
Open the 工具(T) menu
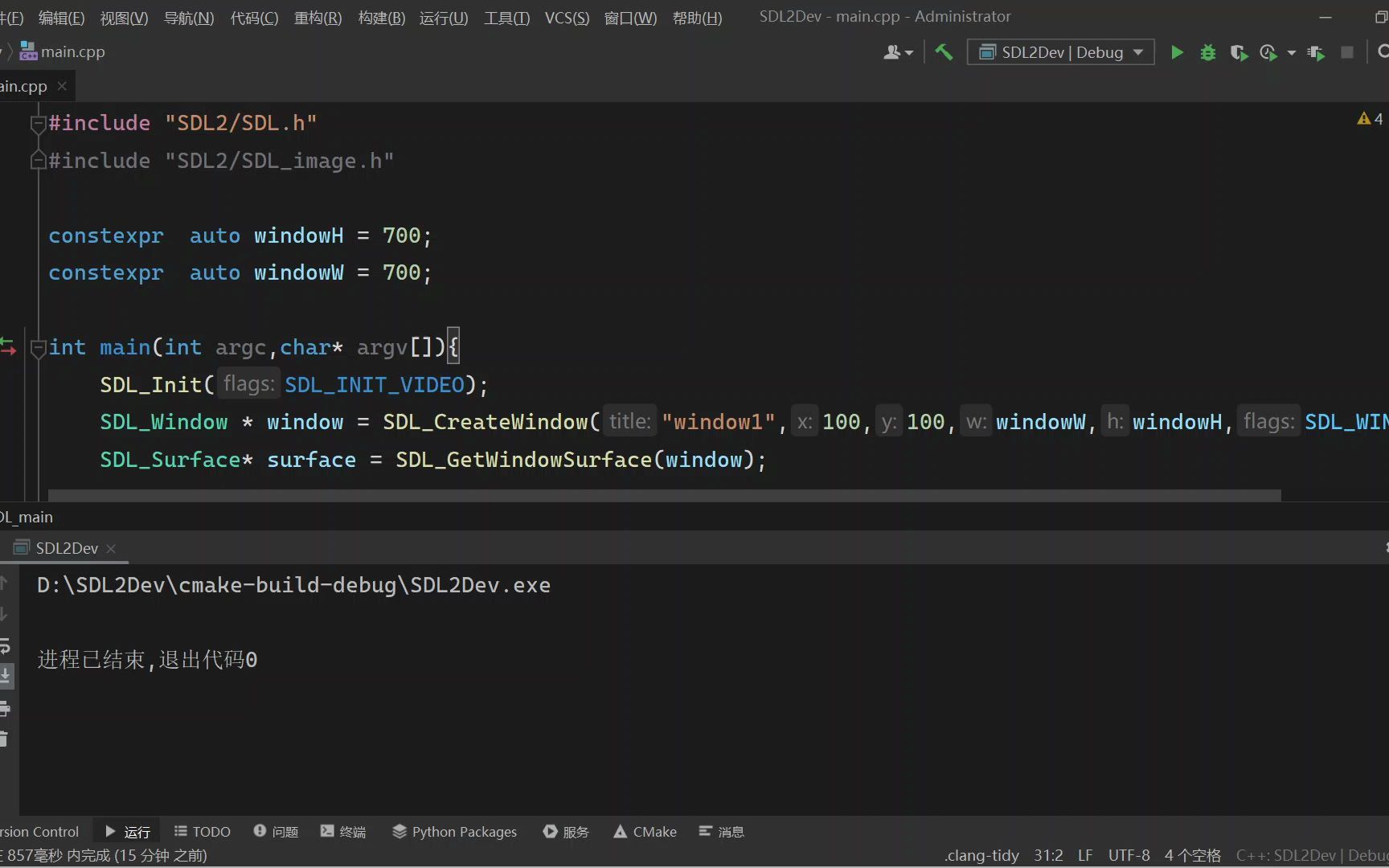(x=506, y=18)
